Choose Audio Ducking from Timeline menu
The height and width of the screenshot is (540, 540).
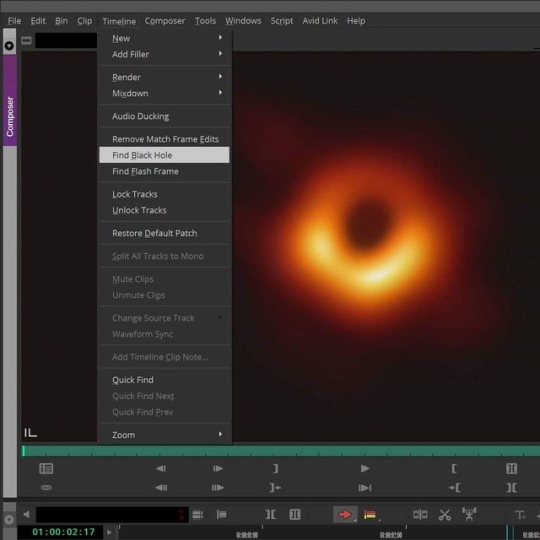[165, 116]
